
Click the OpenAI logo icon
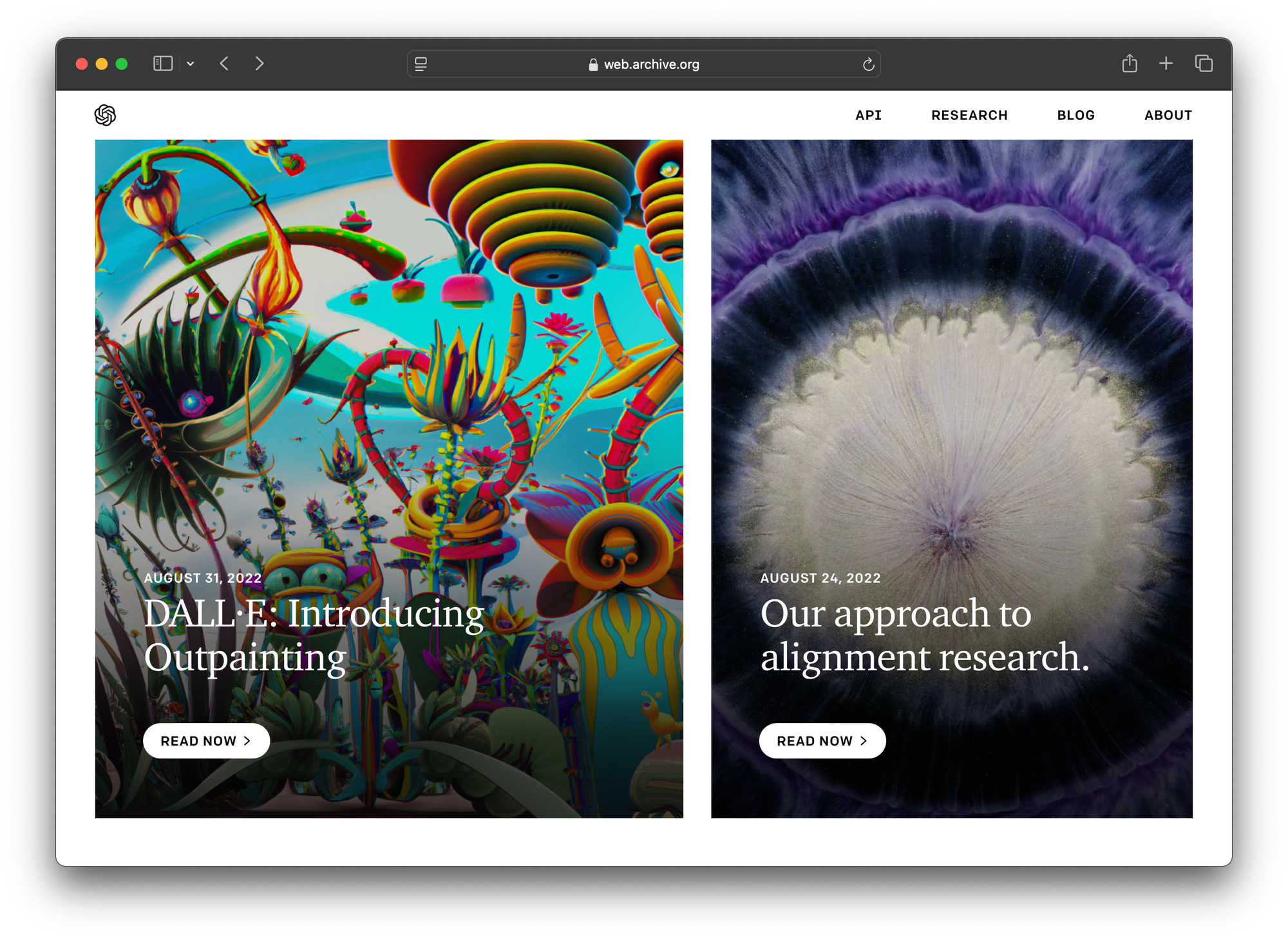click(x=105, y=115)
